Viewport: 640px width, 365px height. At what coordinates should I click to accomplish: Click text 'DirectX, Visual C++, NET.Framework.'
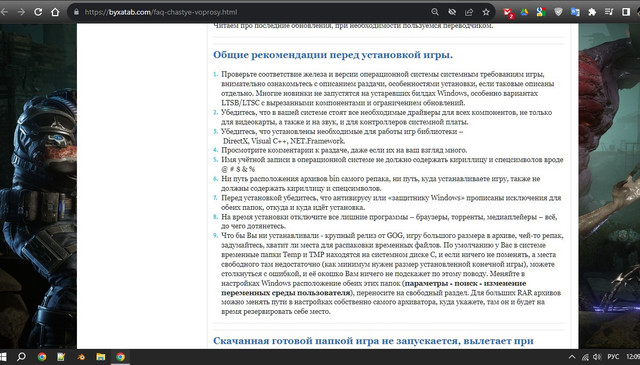coord(284,141)
